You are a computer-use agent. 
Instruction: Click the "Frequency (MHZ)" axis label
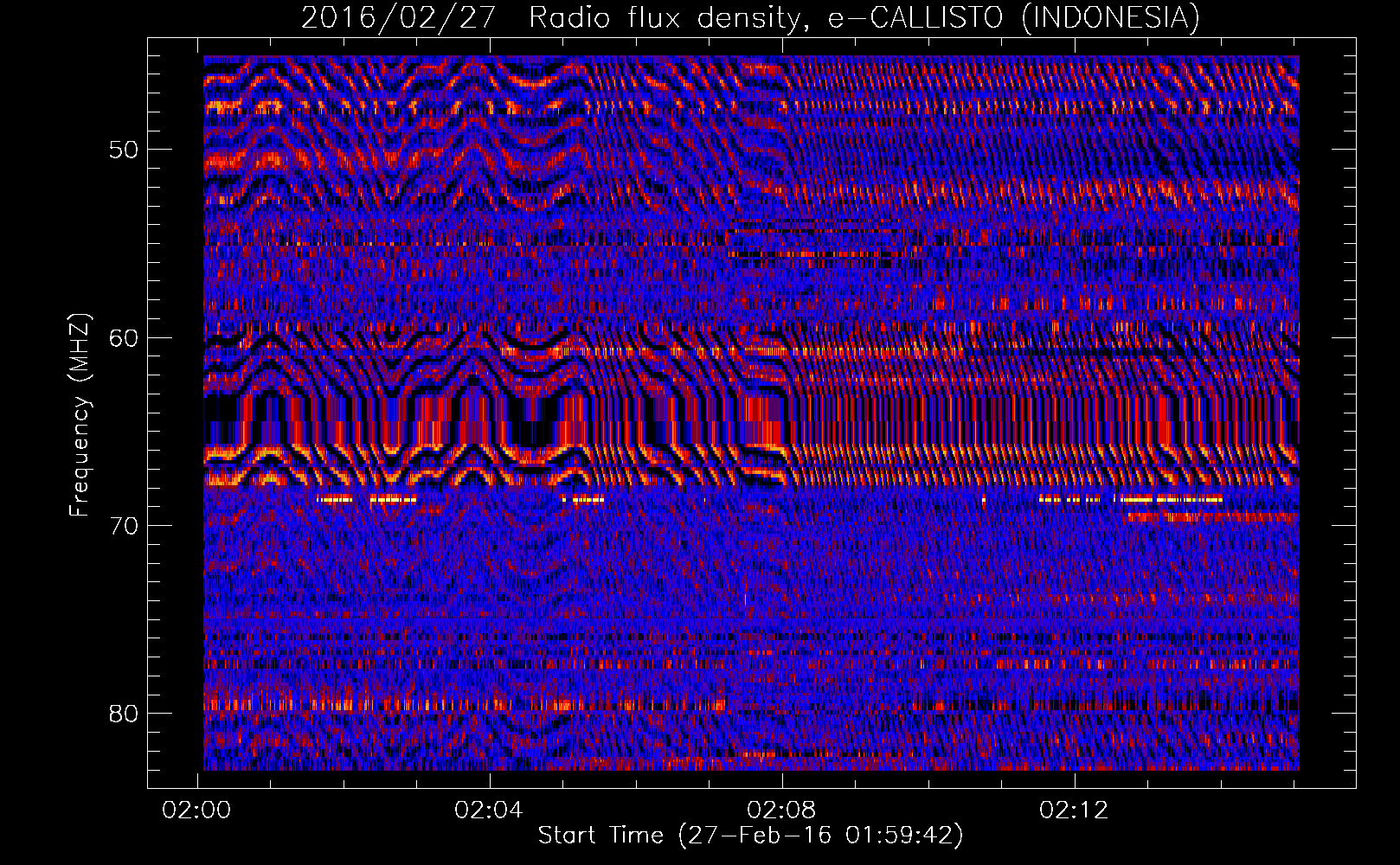(80, 415)
